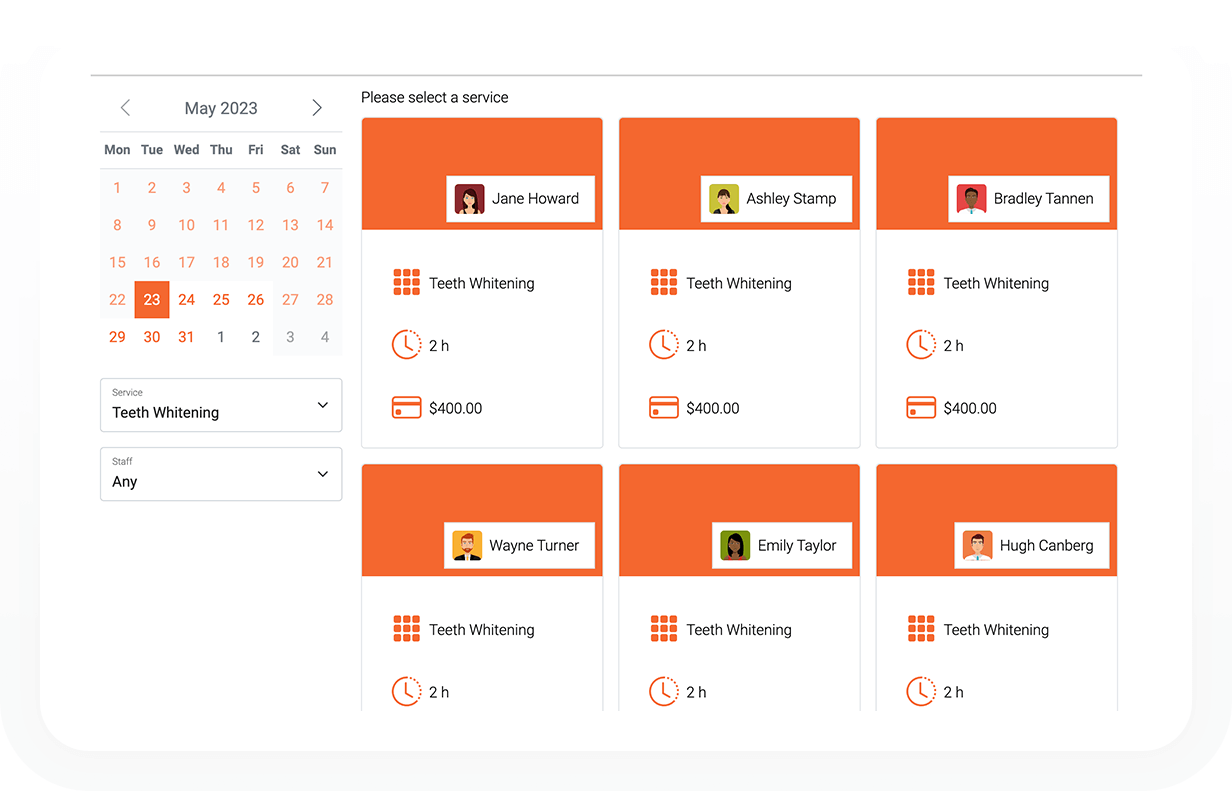Screen dimensions: 1232x791
Task: Click June 1 in the calendar
Action: pos(221,337)
